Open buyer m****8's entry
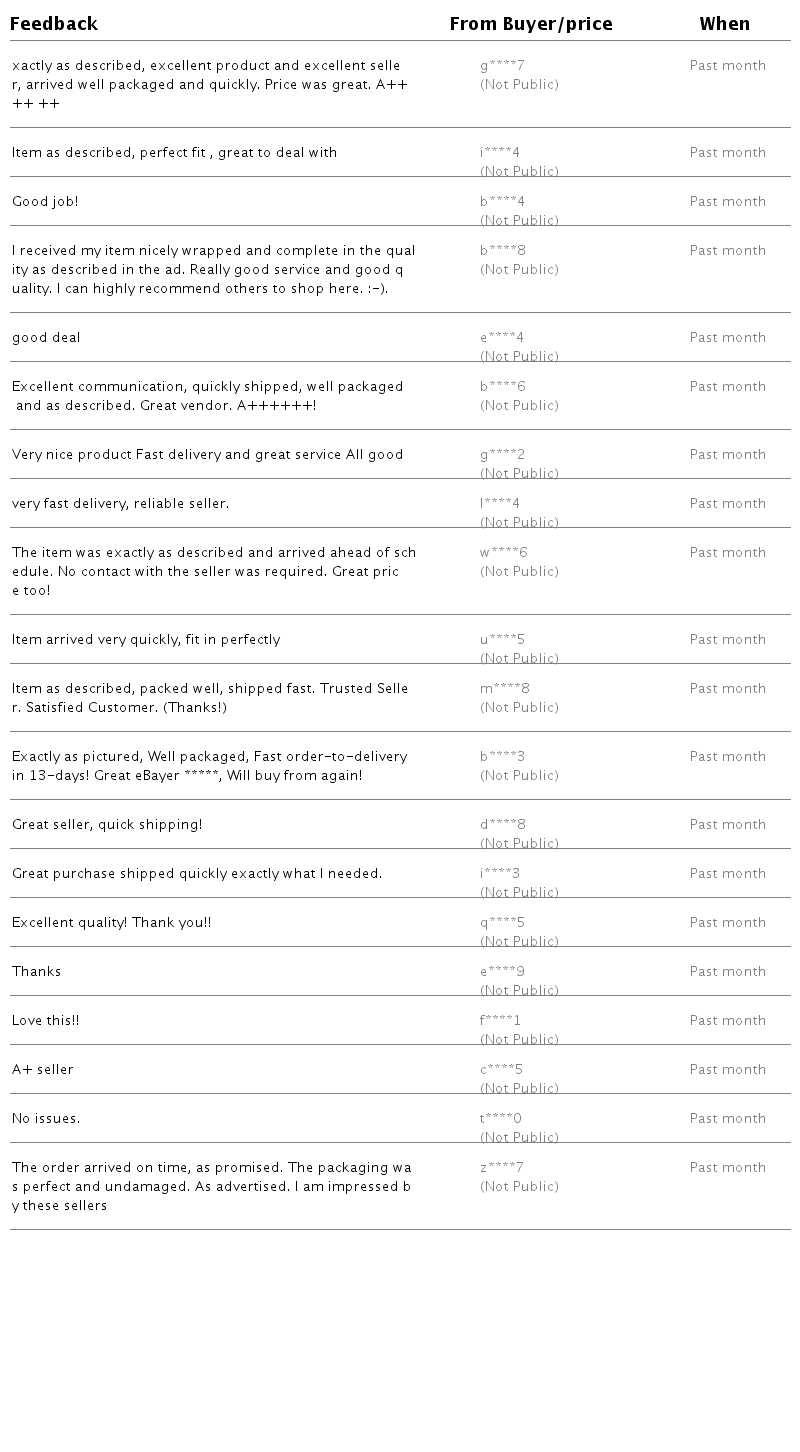The width and height of the screenshot is (800, 1452). tap(504, 689)
